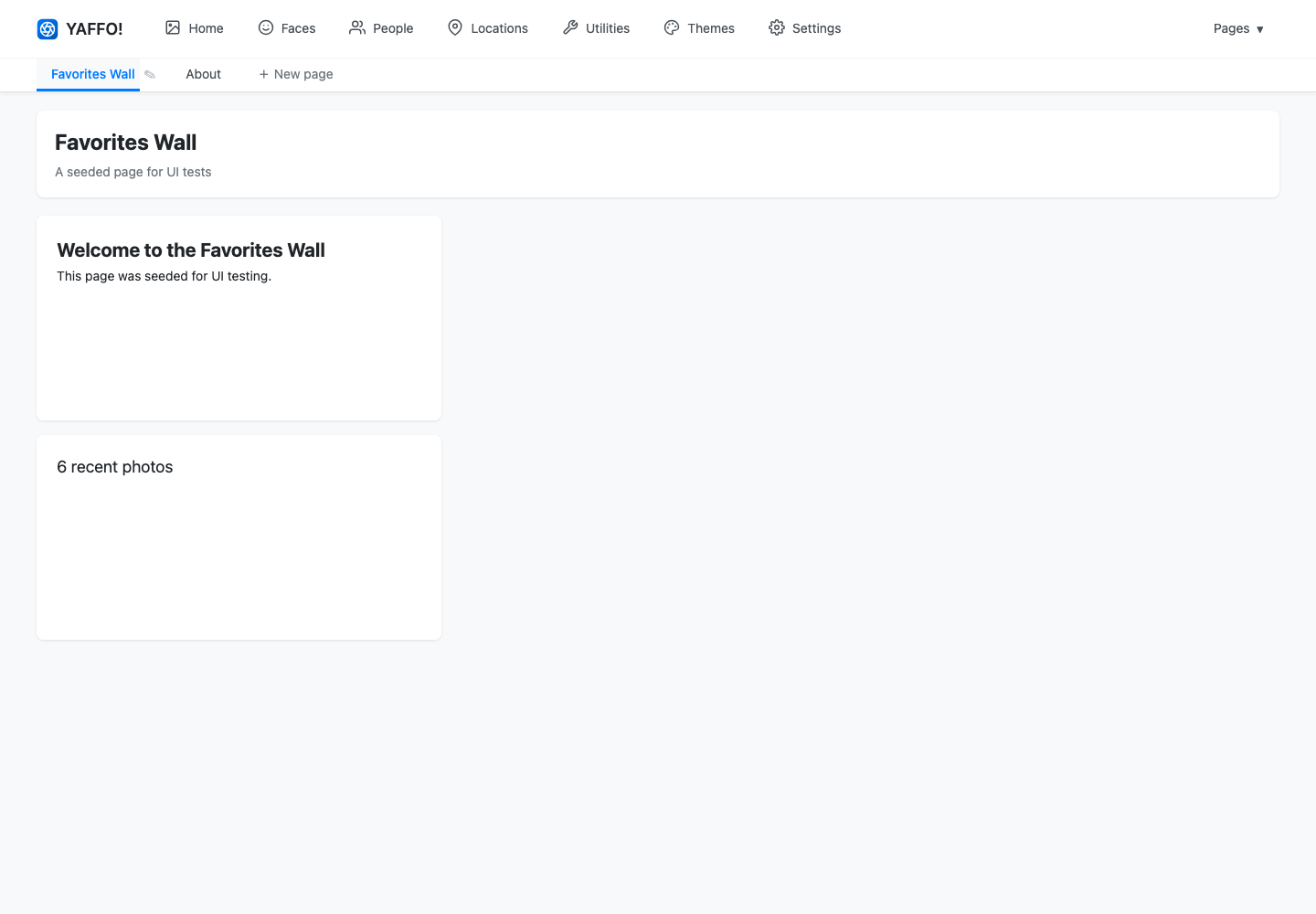This screenshot has height=914, width=1316.
Task: Open the Home menu item
Action: 195,28
